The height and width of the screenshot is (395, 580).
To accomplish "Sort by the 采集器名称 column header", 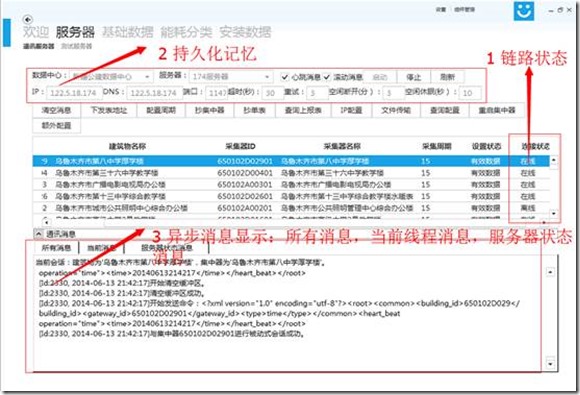I will (x=342, y=146).
